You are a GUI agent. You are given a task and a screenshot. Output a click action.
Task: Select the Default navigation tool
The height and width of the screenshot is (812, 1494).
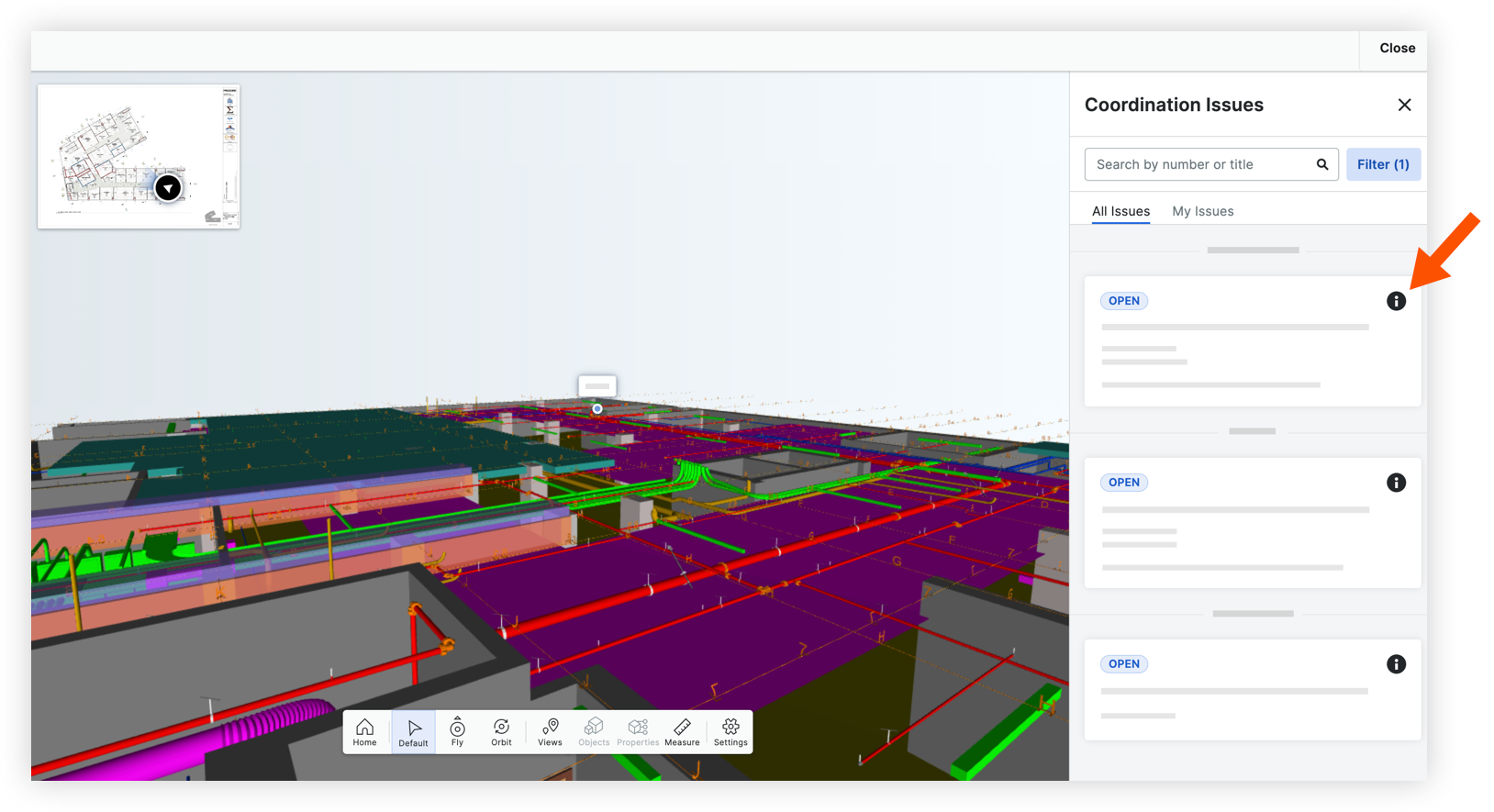(x=413, y=732)
